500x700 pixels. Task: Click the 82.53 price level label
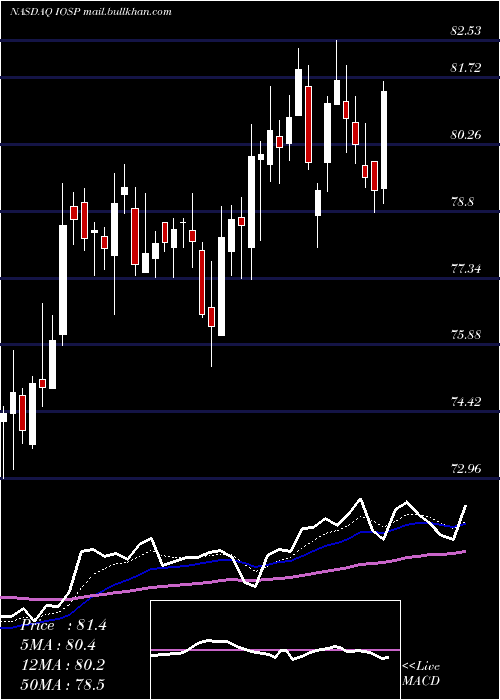[x=466, y=31]
